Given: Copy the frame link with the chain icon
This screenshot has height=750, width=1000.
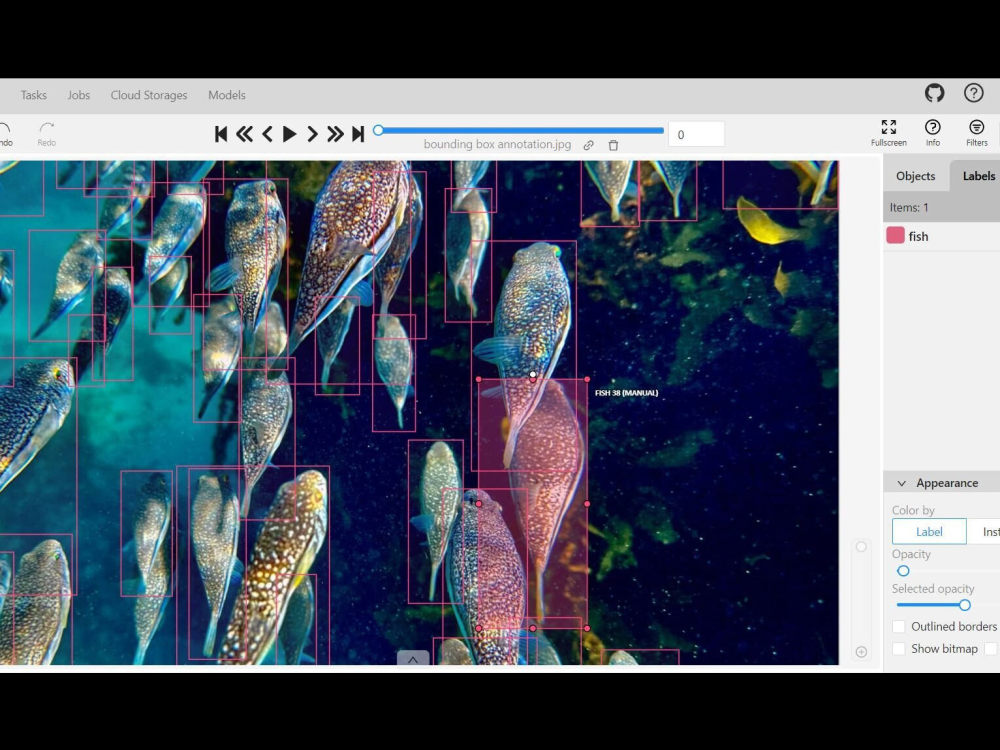Looking at the screenshot, I should pyautogui.click(x=588, y=144).
